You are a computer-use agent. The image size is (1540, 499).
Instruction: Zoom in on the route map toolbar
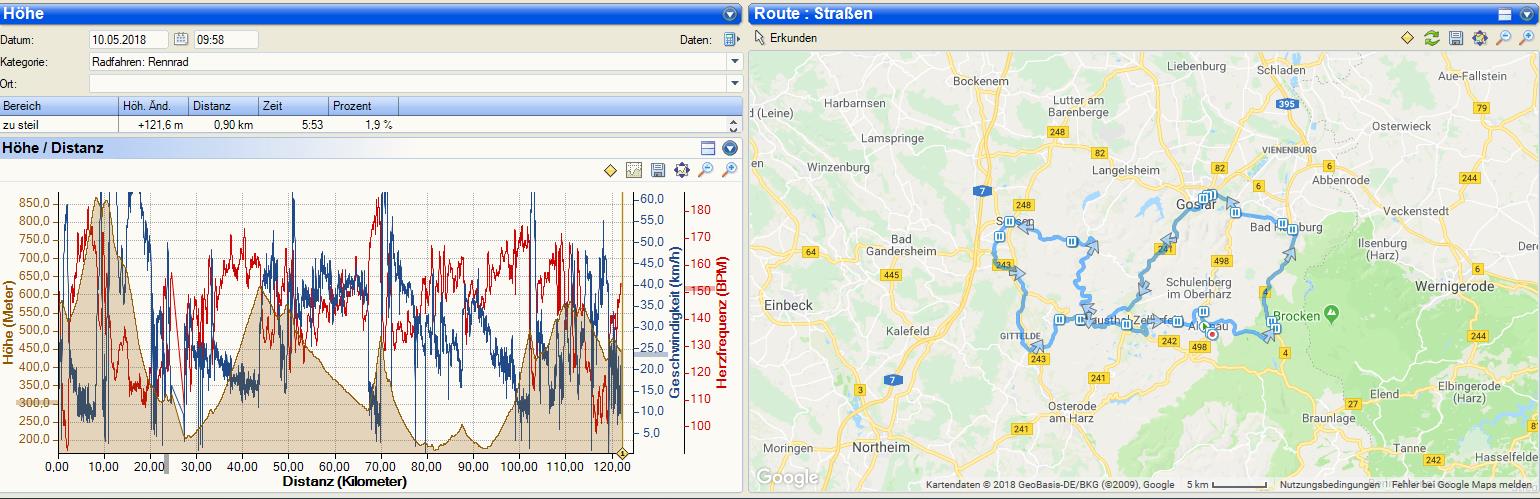click(x=1526, y=38)
